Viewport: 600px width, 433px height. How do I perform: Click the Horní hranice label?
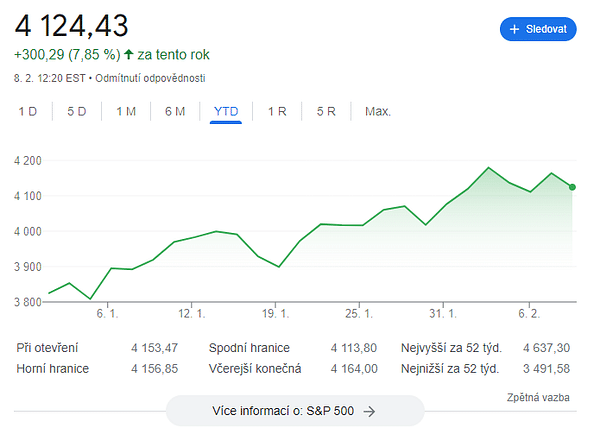[x=52, y=368]
